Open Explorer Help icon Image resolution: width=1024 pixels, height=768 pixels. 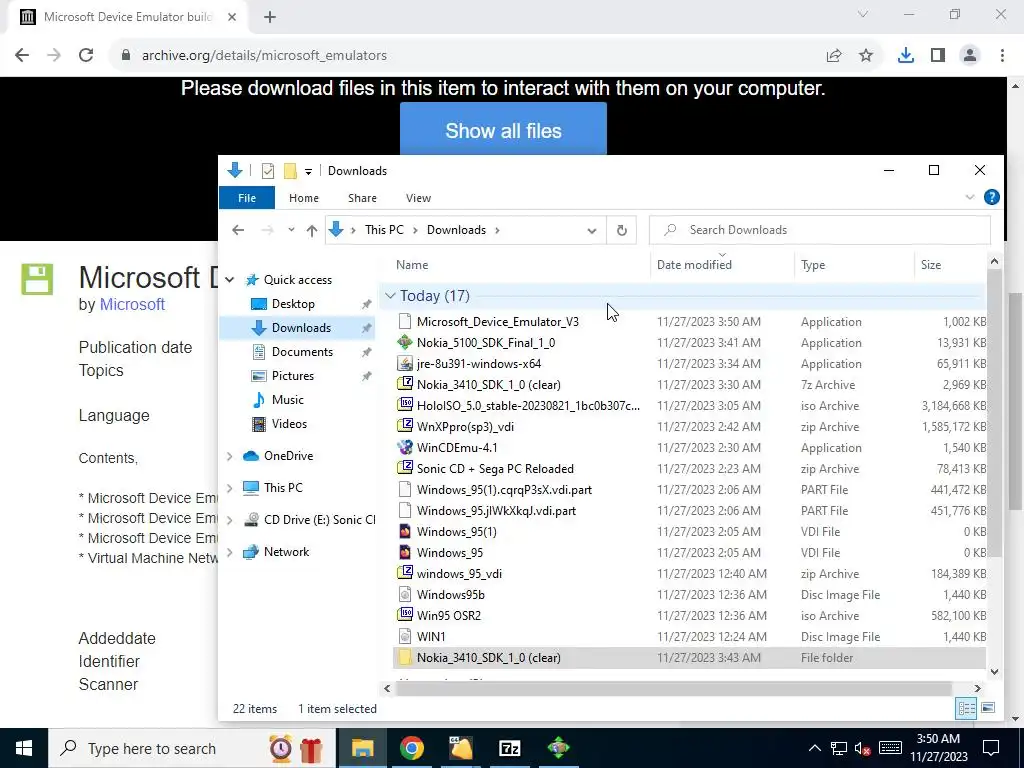pyautogui.click(x=991, y=197)
